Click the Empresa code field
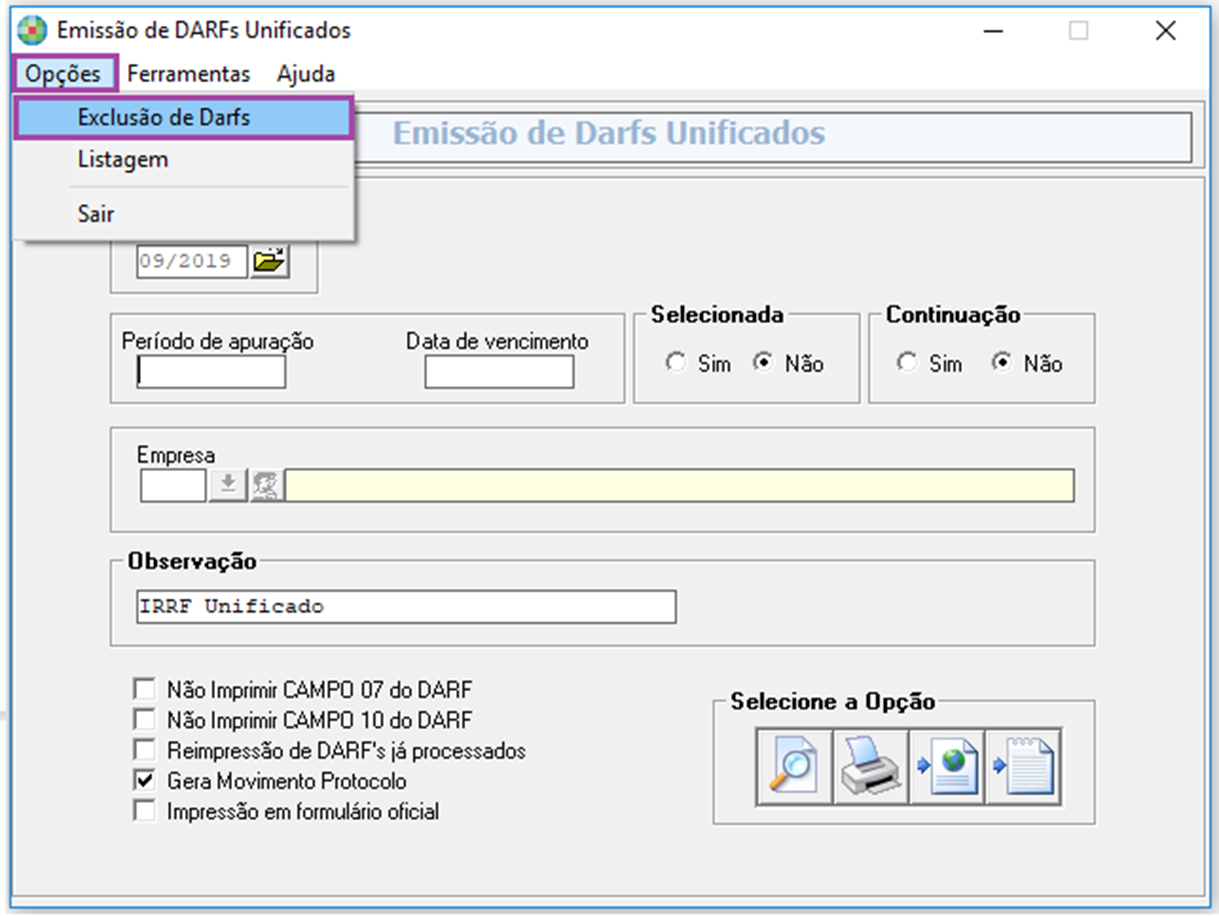Image resolution: width=1219 pixels, height=916 pixels. (x=173, y=485)
